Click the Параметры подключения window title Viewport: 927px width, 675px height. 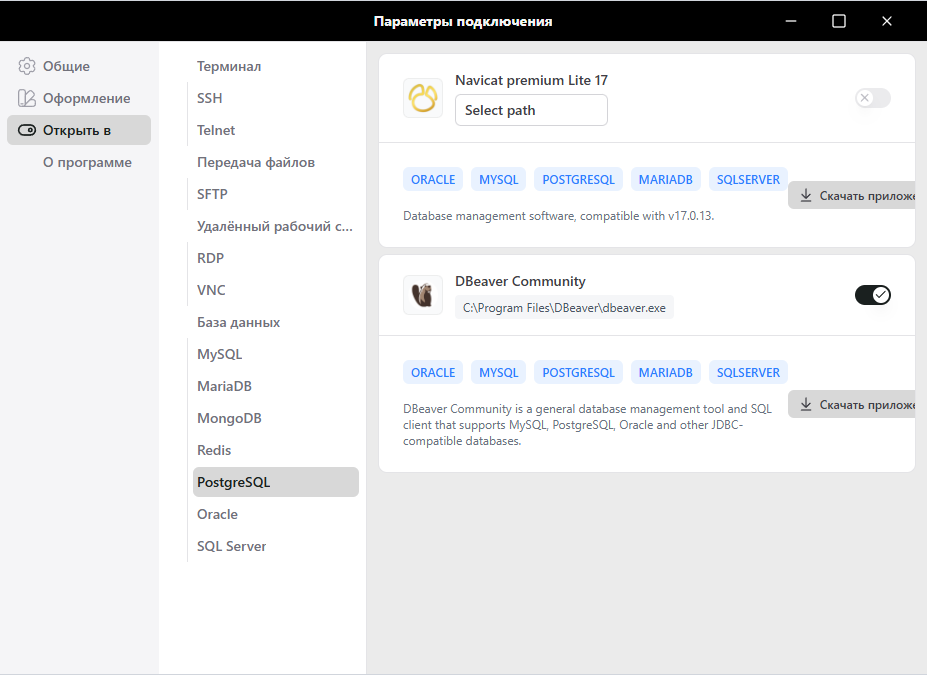(463, 21)
